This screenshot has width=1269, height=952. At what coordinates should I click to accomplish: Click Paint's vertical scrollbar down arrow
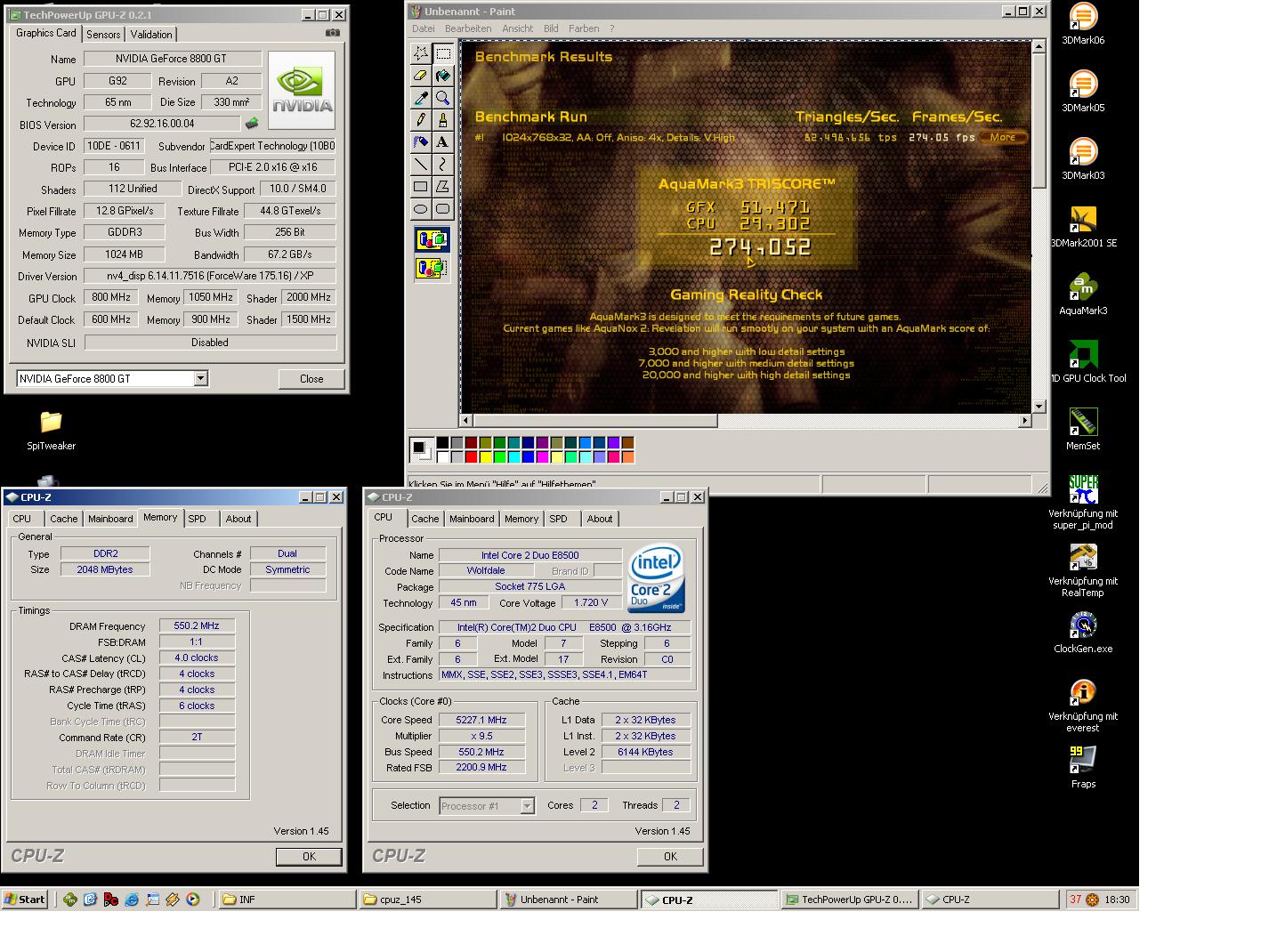1039,406
